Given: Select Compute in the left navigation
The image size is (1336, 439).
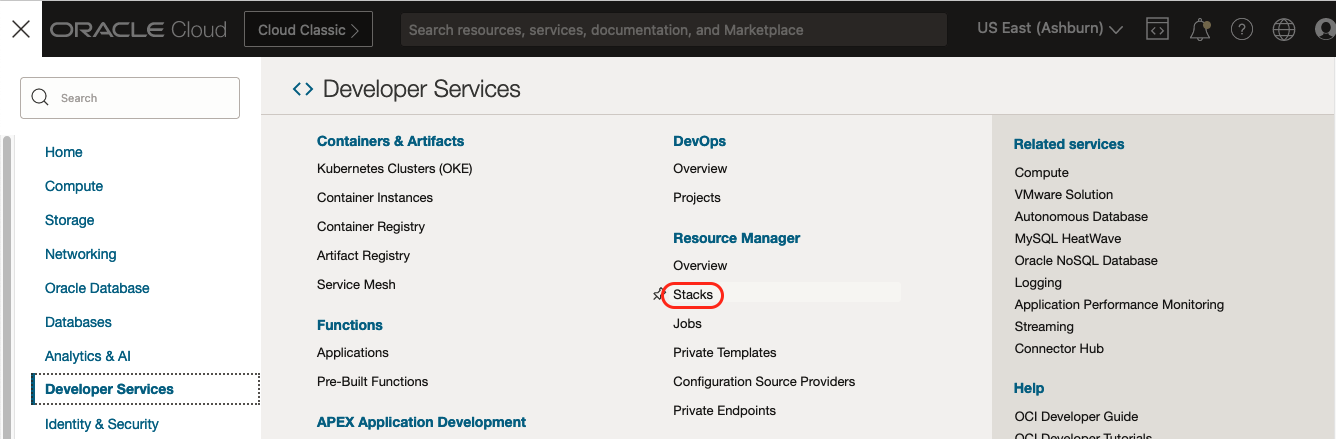Looking at the screenshot, I should pyautogui.click(x=74, y=186).
